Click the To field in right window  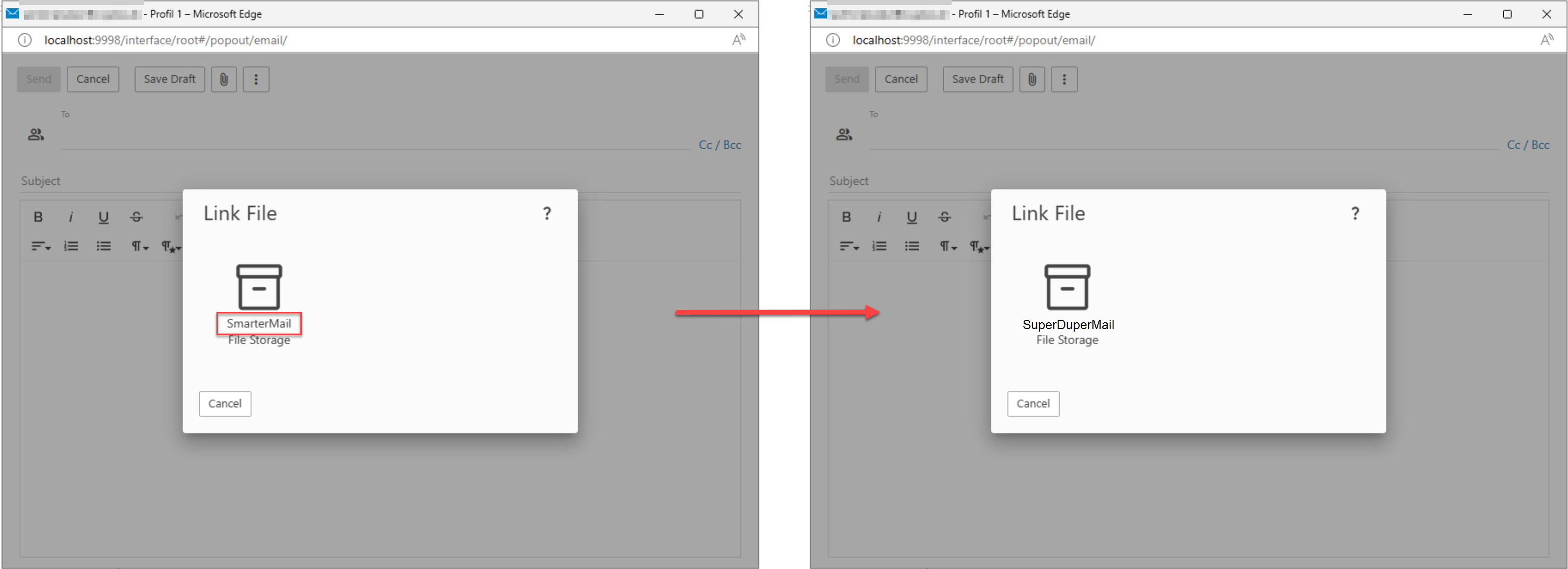click(x=1183, y=135)
